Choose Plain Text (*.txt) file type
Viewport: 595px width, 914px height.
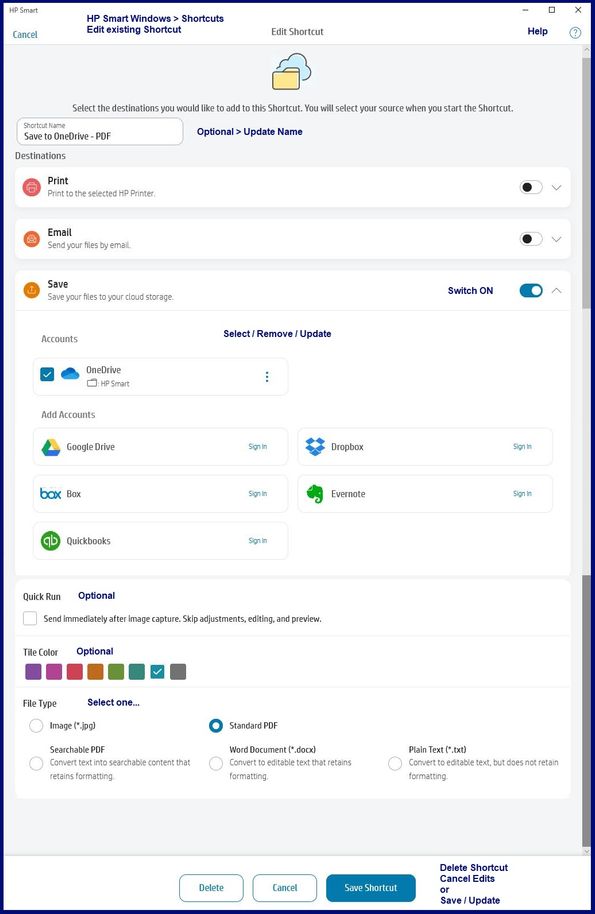[395, 764]
